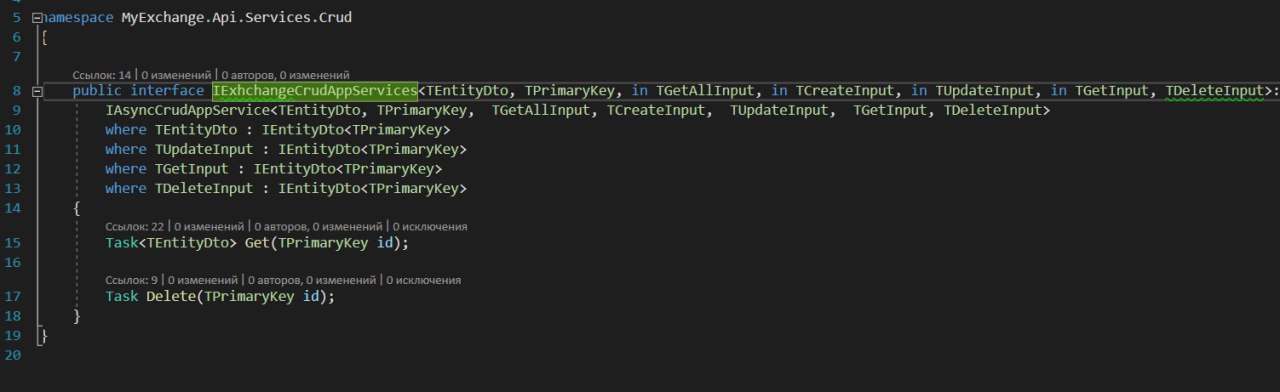Click "0 исключения" above the Delete method
The width and height of the screenshot is (1280, 392).
423,281
